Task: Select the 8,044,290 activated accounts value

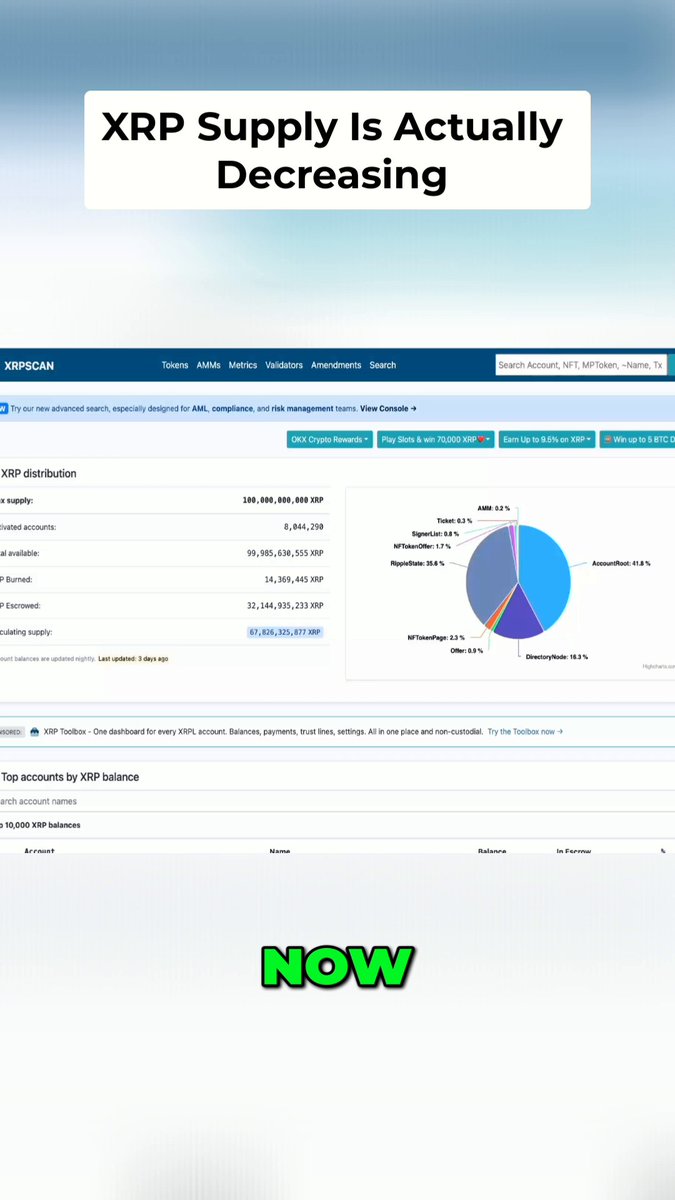Action: tap(304, 526)
